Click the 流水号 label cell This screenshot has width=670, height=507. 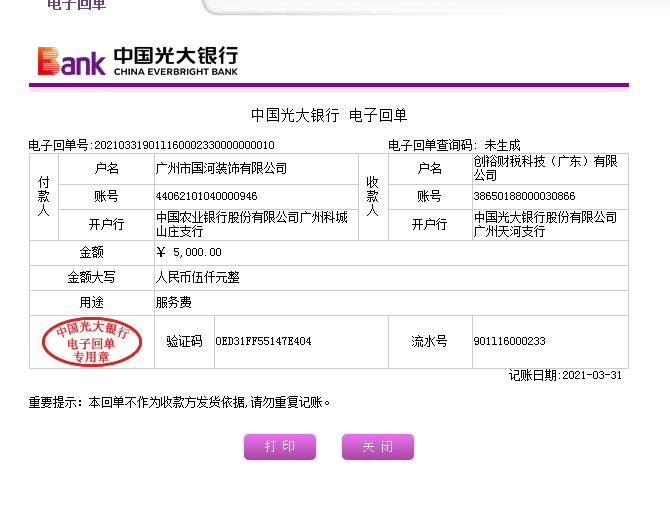click(430, 342)
